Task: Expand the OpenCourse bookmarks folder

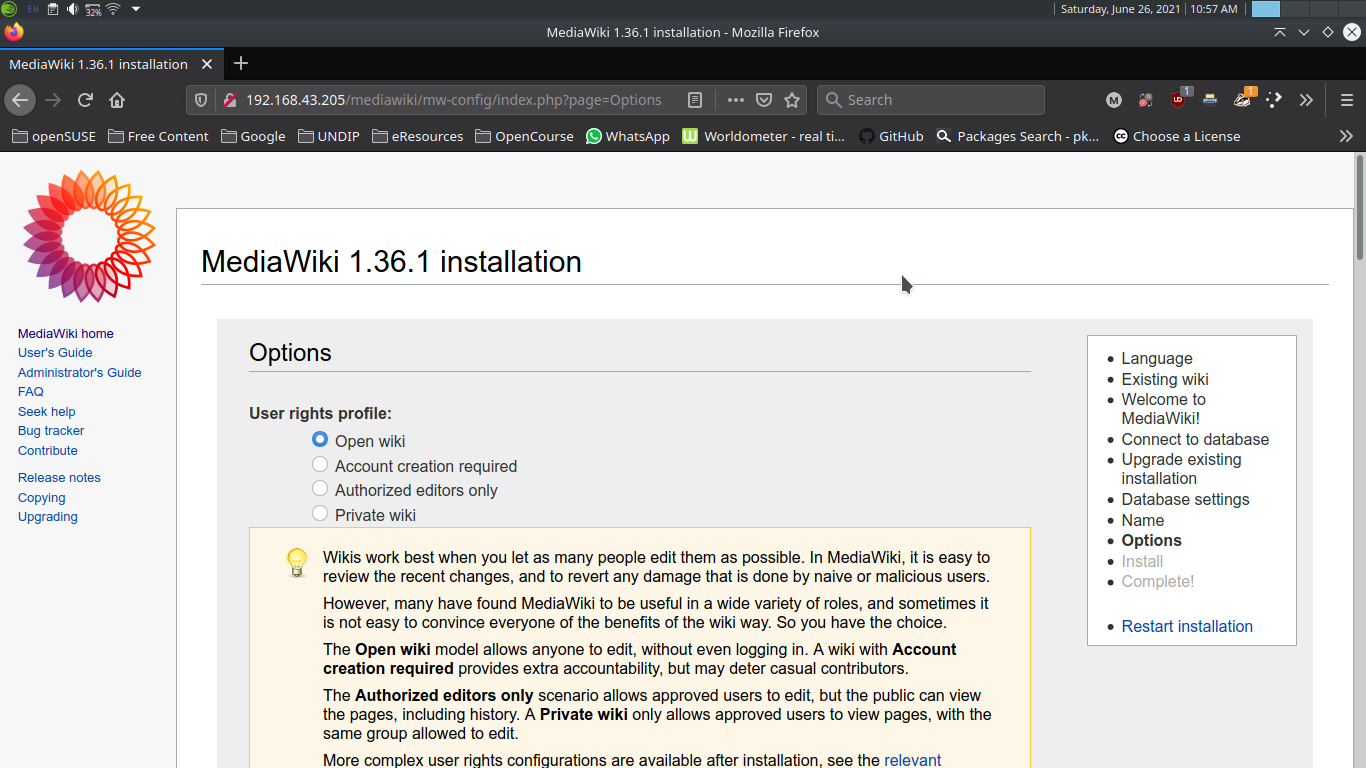Action: [x=524, y=136]
